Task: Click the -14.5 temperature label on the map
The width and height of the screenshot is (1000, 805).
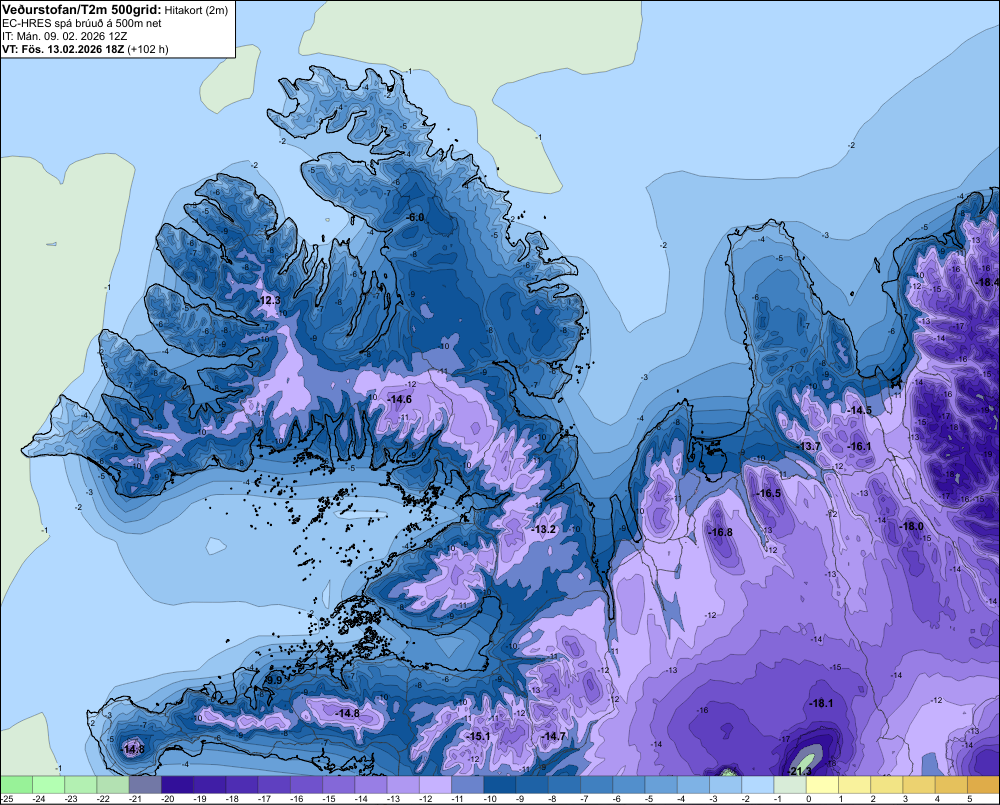Action: pyautogui.click(x=859, y=410)
